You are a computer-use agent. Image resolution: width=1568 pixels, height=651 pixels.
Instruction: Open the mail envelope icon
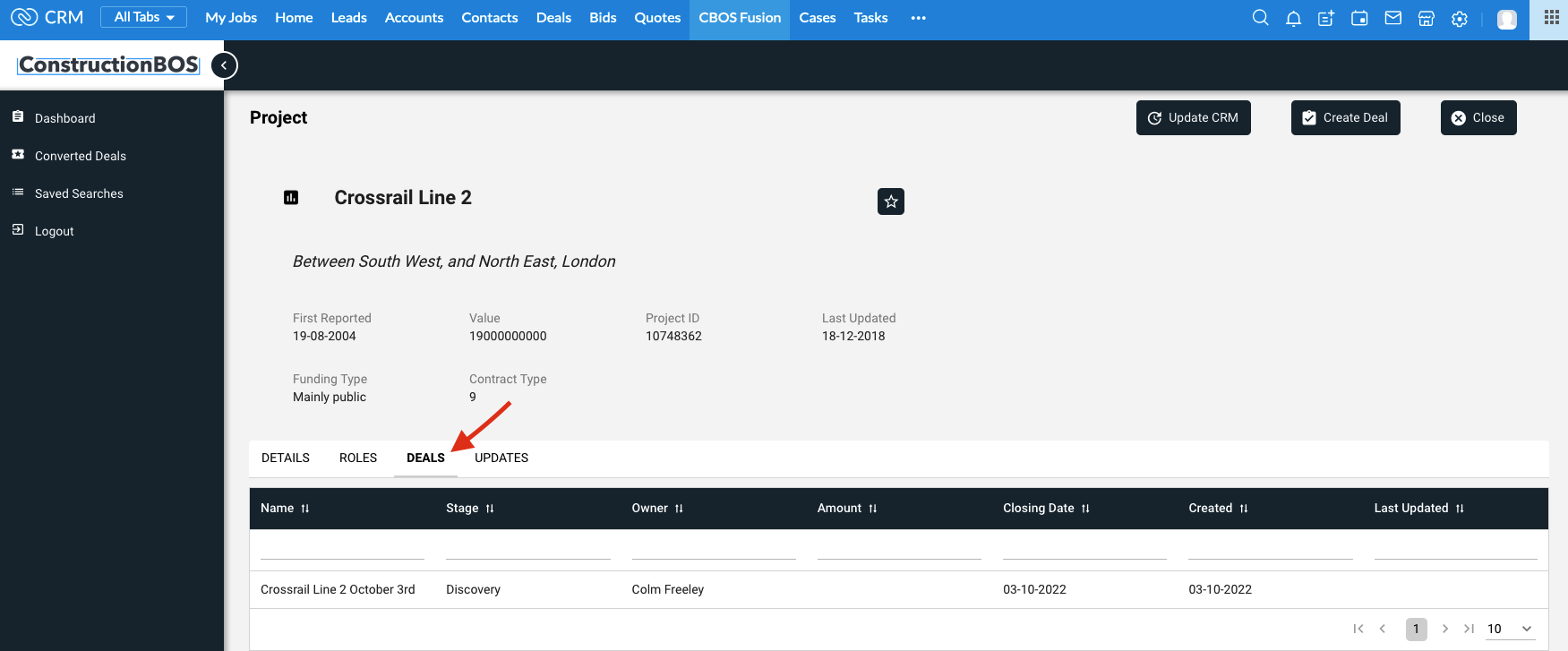coord(1392,18)
